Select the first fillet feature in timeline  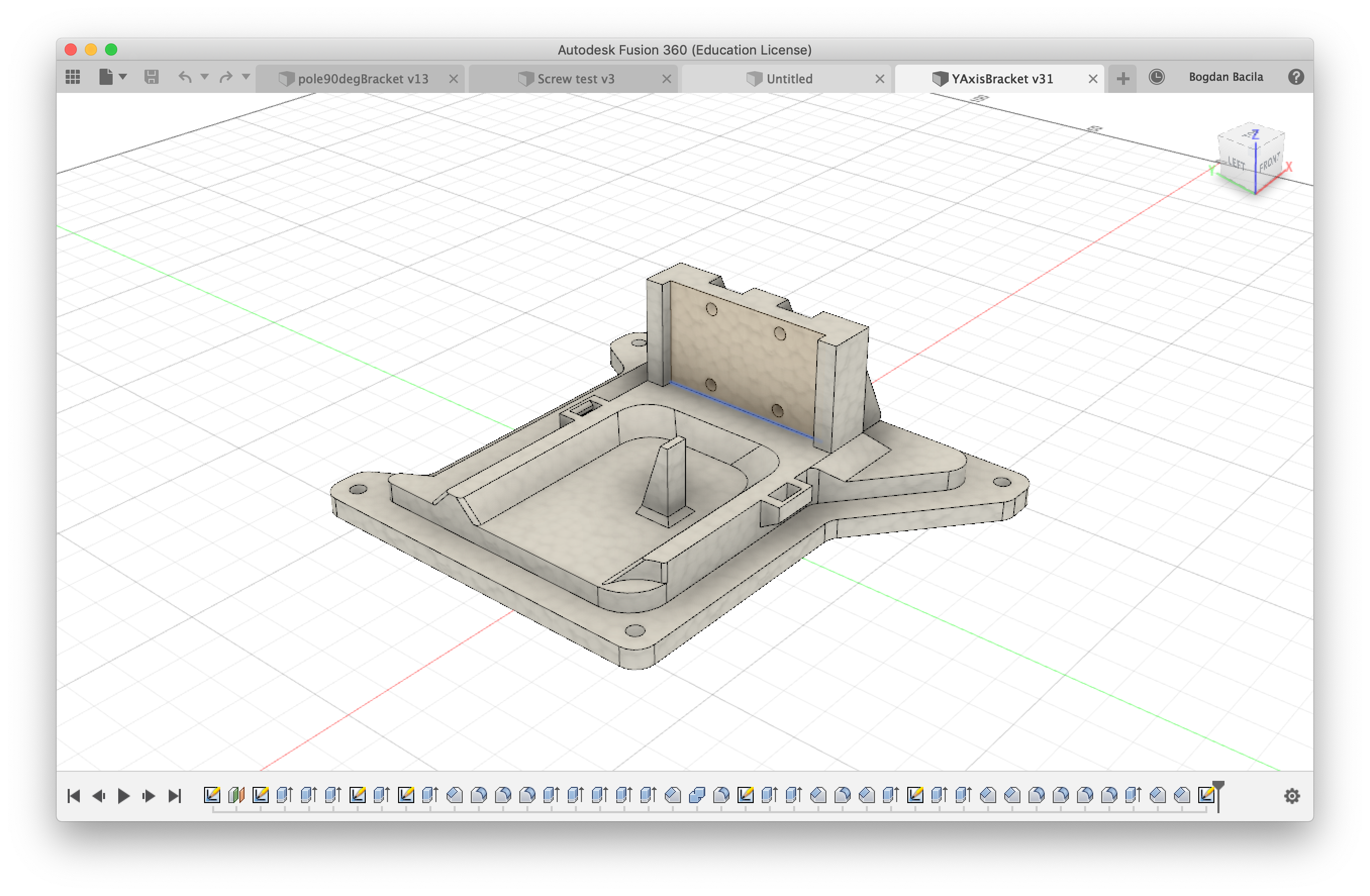[478, 795]
